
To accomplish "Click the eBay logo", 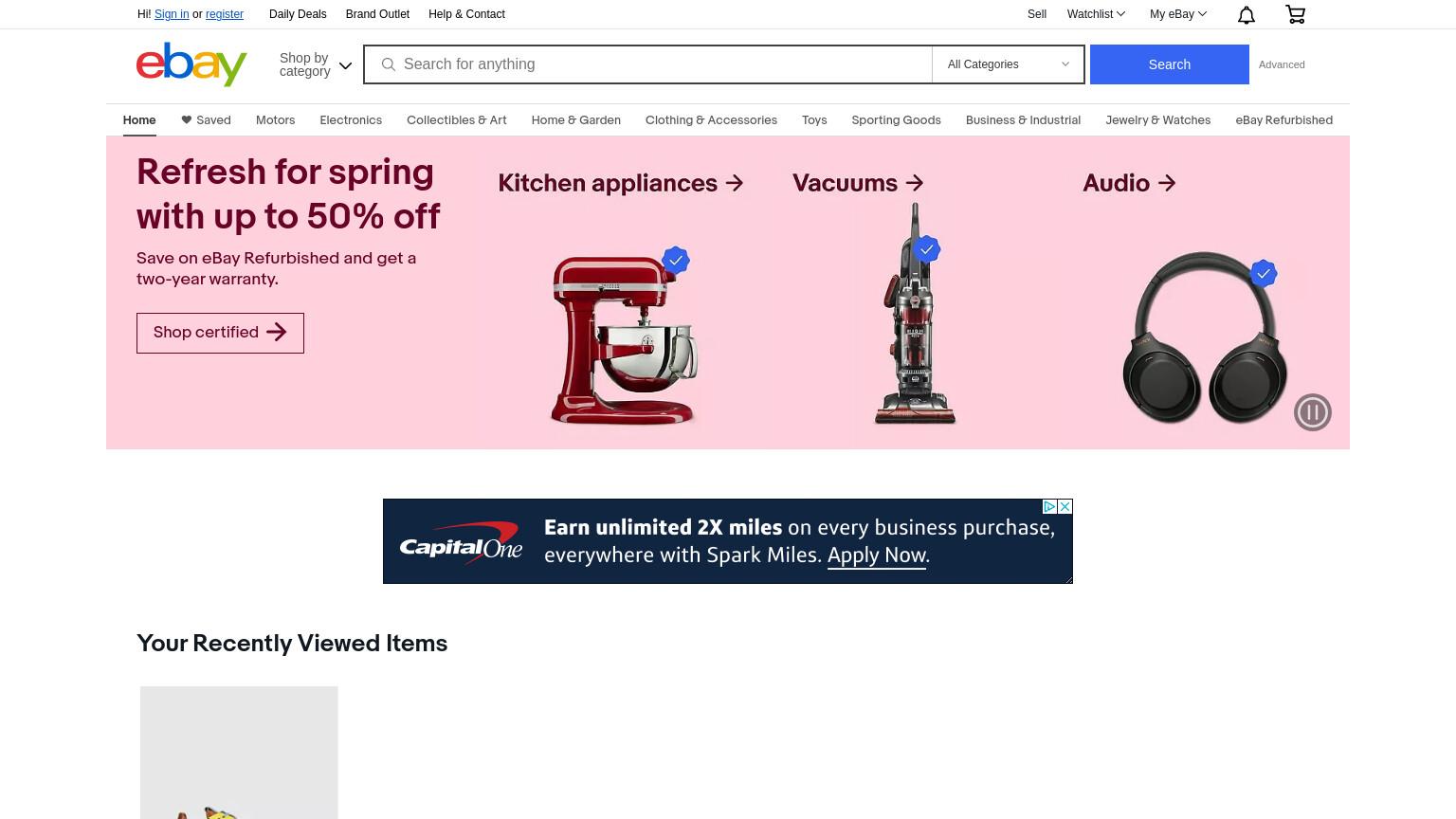I will (x=191, y=64).
